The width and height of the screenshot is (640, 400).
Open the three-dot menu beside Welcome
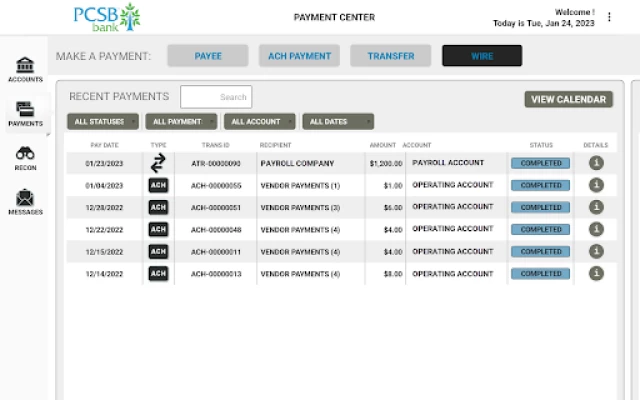(609, 17)
